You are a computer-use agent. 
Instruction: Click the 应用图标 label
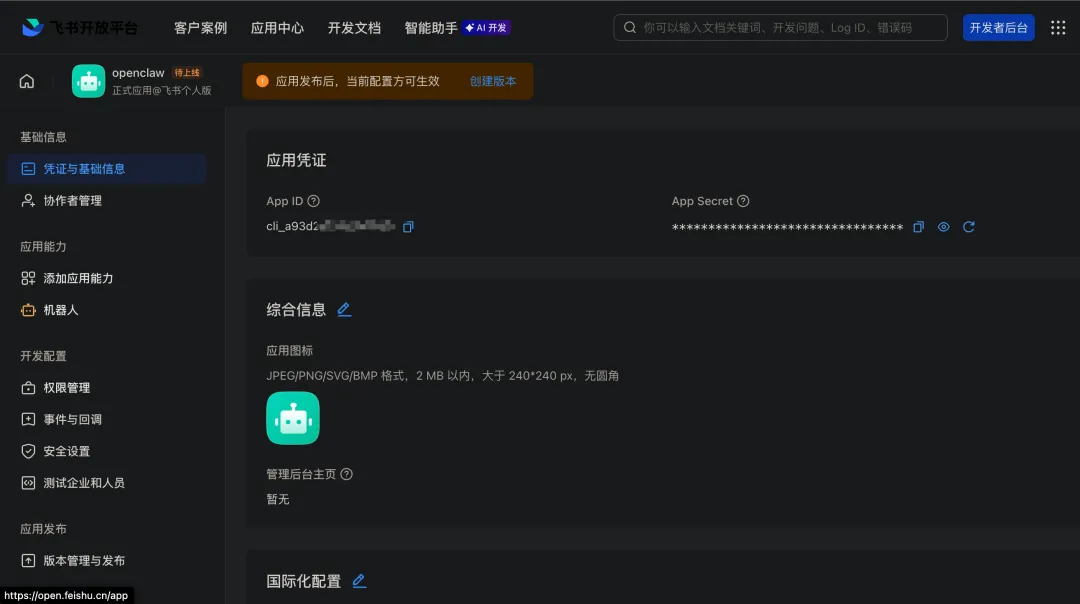pos(289,351)
